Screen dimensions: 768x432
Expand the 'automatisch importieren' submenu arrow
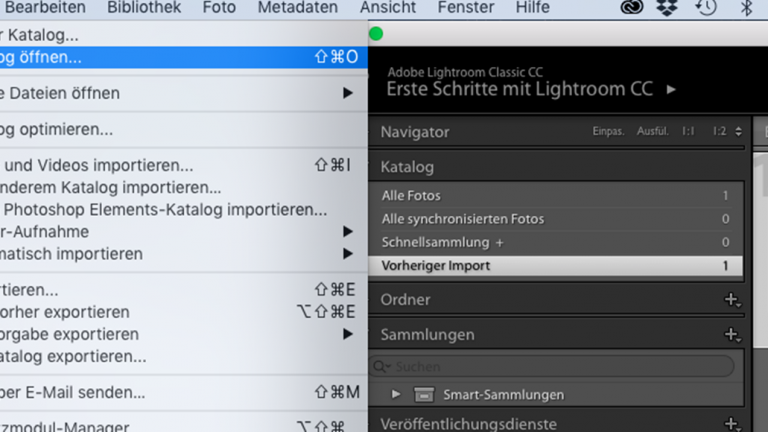point(348,254)
